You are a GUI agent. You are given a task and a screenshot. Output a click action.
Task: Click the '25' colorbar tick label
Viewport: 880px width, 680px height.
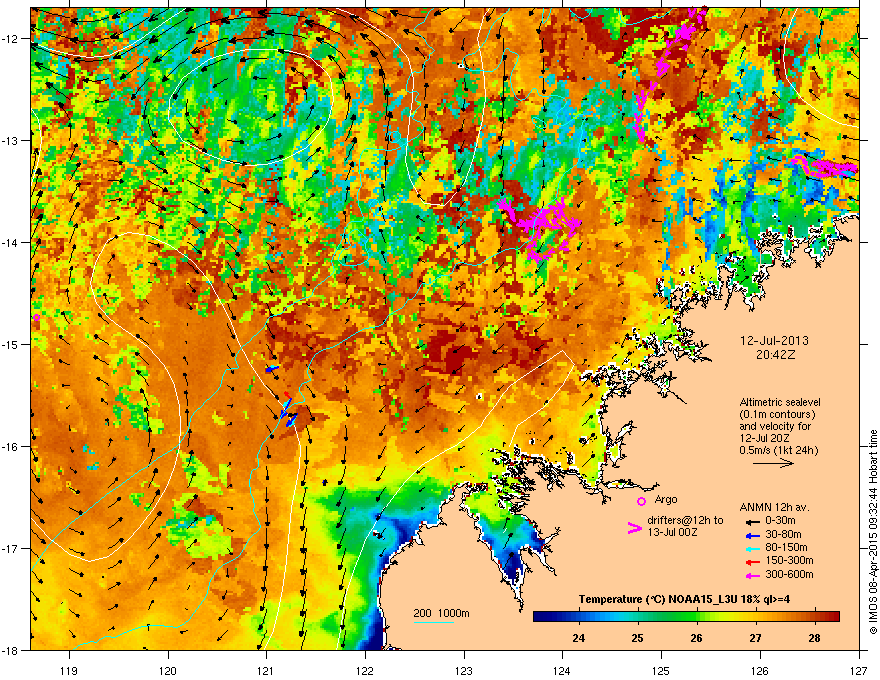(x=637, y=638)
